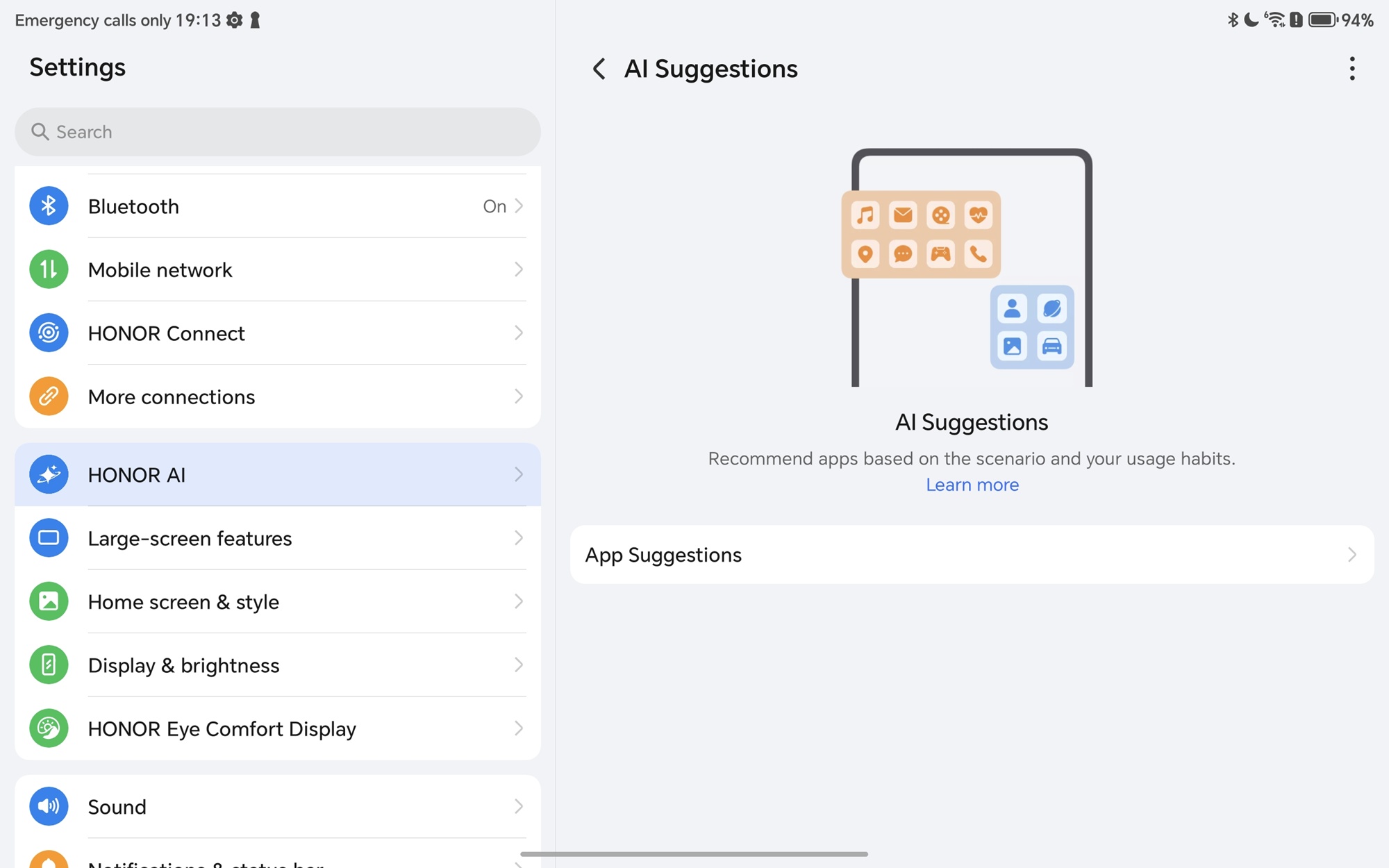Open the Mobile network icon entry
This screenshot has height=868, width=1389.
point(49,269)
